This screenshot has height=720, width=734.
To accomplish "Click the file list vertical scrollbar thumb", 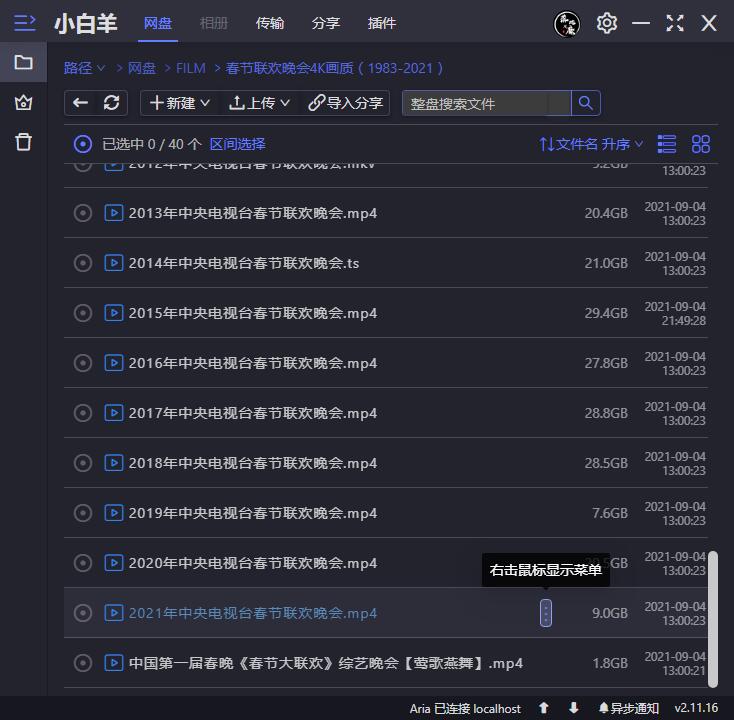I will (712, 619).
